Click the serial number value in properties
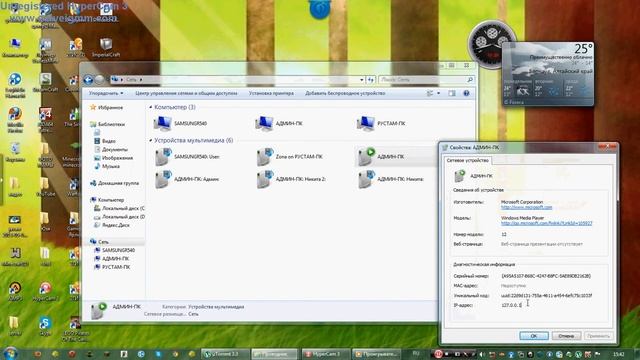The image size is (640, 360). (x=546, y=276)
